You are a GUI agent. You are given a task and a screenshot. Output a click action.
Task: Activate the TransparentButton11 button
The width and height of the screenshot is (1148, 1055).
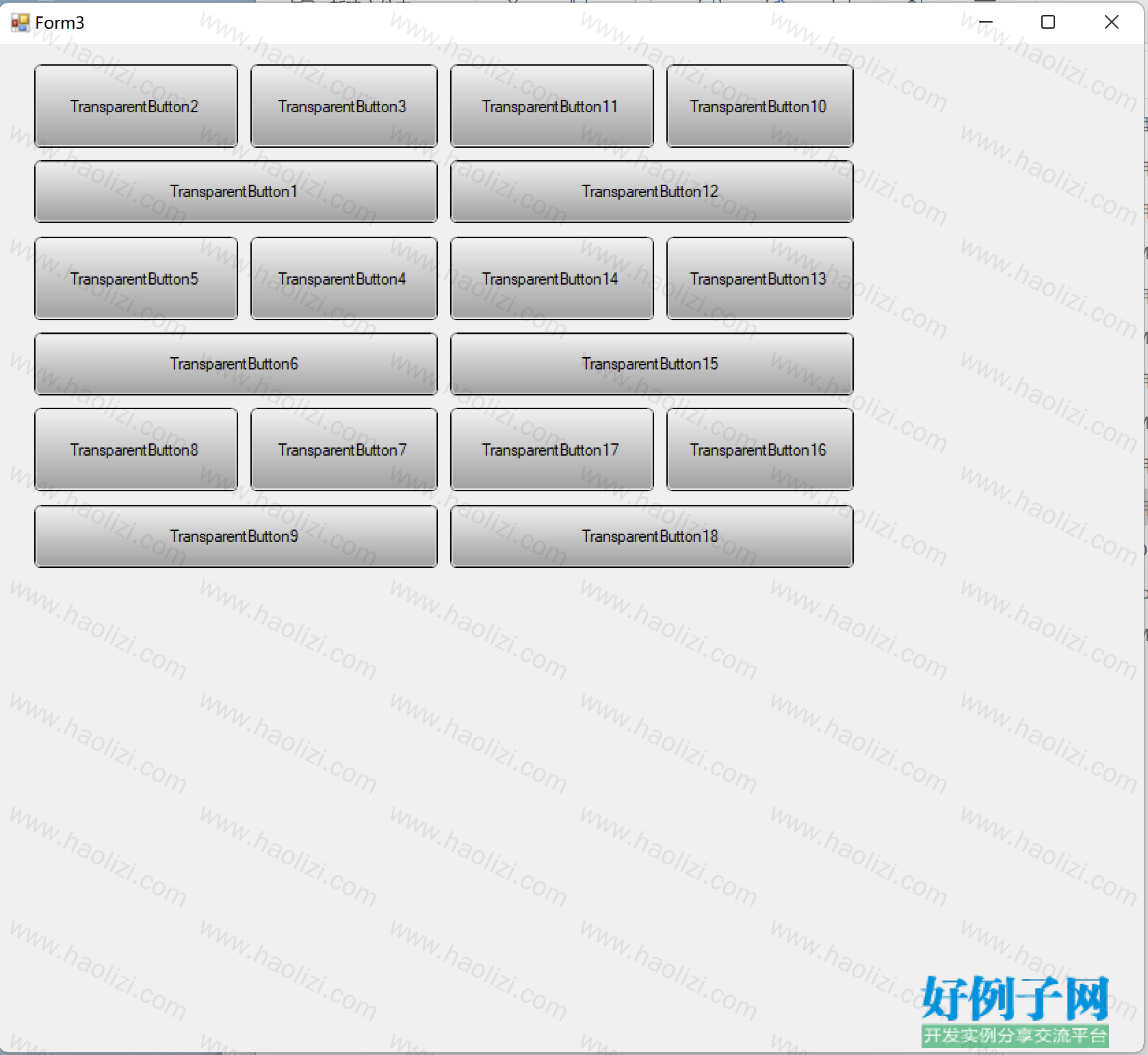point(552,106)
